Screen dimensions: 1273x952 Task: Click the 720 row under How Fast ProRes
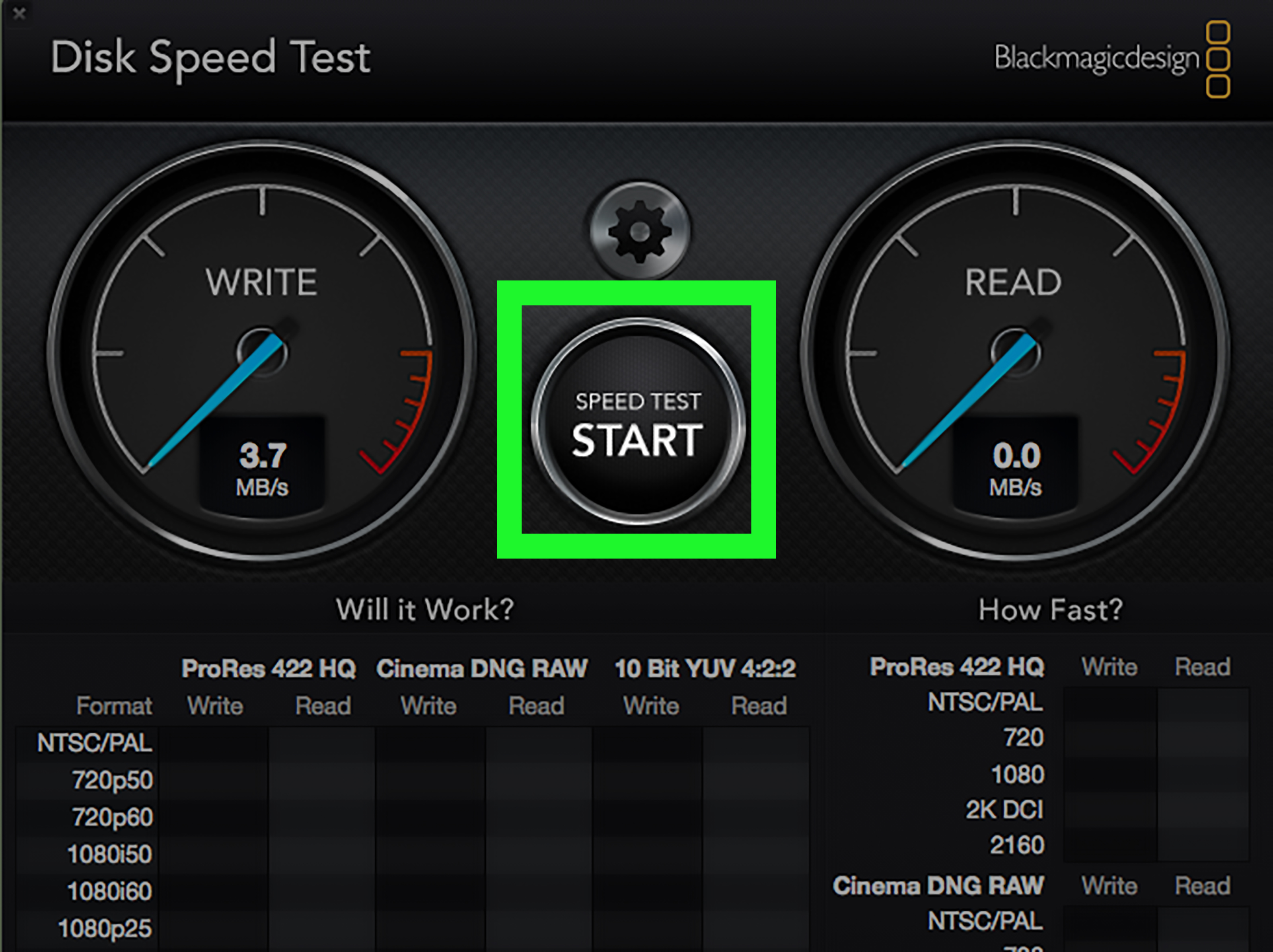click(1023, 737)
